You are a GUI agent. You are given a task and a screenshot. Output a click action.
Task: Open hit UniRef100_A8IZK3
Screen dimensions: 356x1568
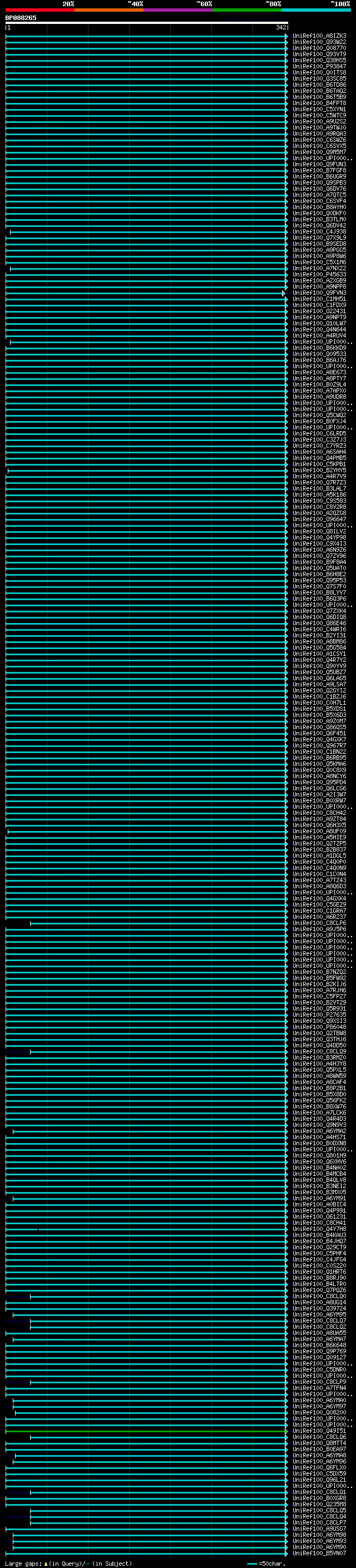[319, 36]
